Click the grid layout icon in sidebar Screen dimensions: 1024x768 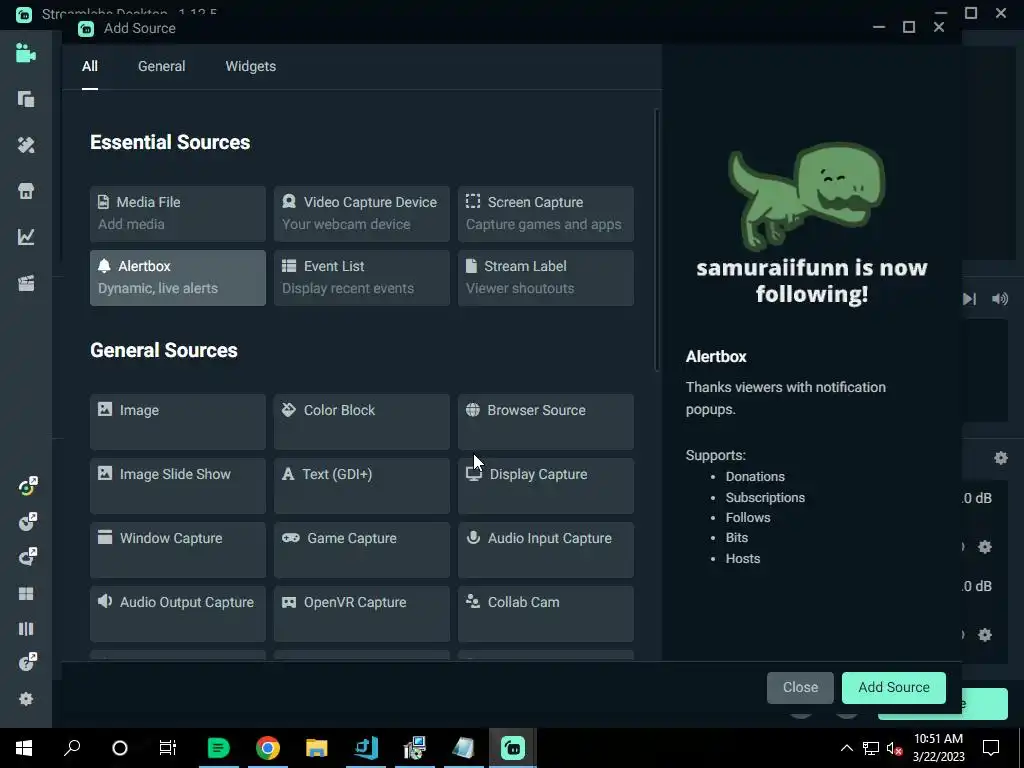point(25,594)
